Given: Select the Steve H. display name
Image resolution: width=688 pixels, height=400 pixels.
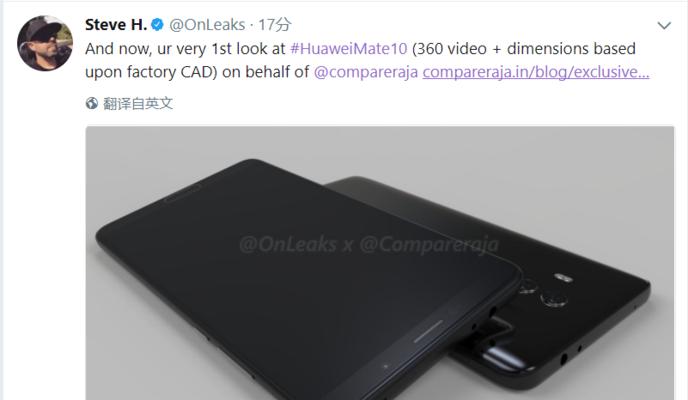Looking at the screenshot, I should [116, 25].
